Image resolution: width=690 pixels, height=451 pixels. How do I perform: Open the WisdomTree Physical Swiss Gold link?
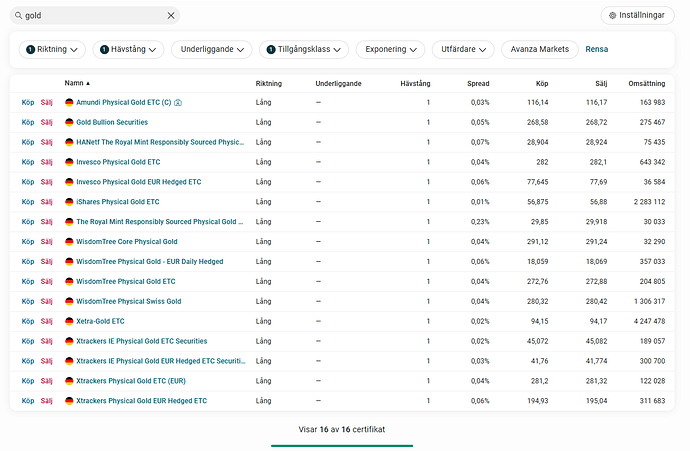click(x=128, y=301)
